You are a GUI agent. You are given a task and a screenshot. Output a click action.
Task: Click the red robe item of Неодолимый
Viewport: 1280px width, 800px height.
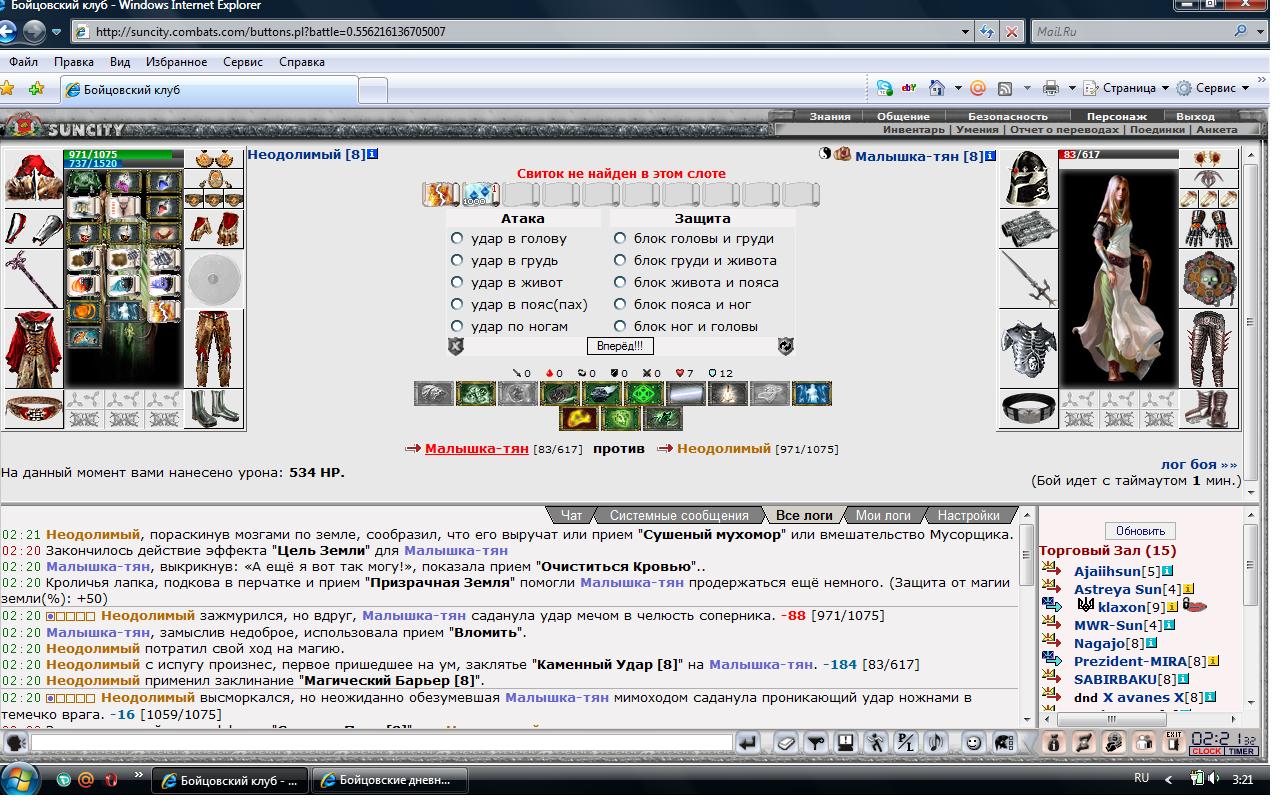click(32, 350)
